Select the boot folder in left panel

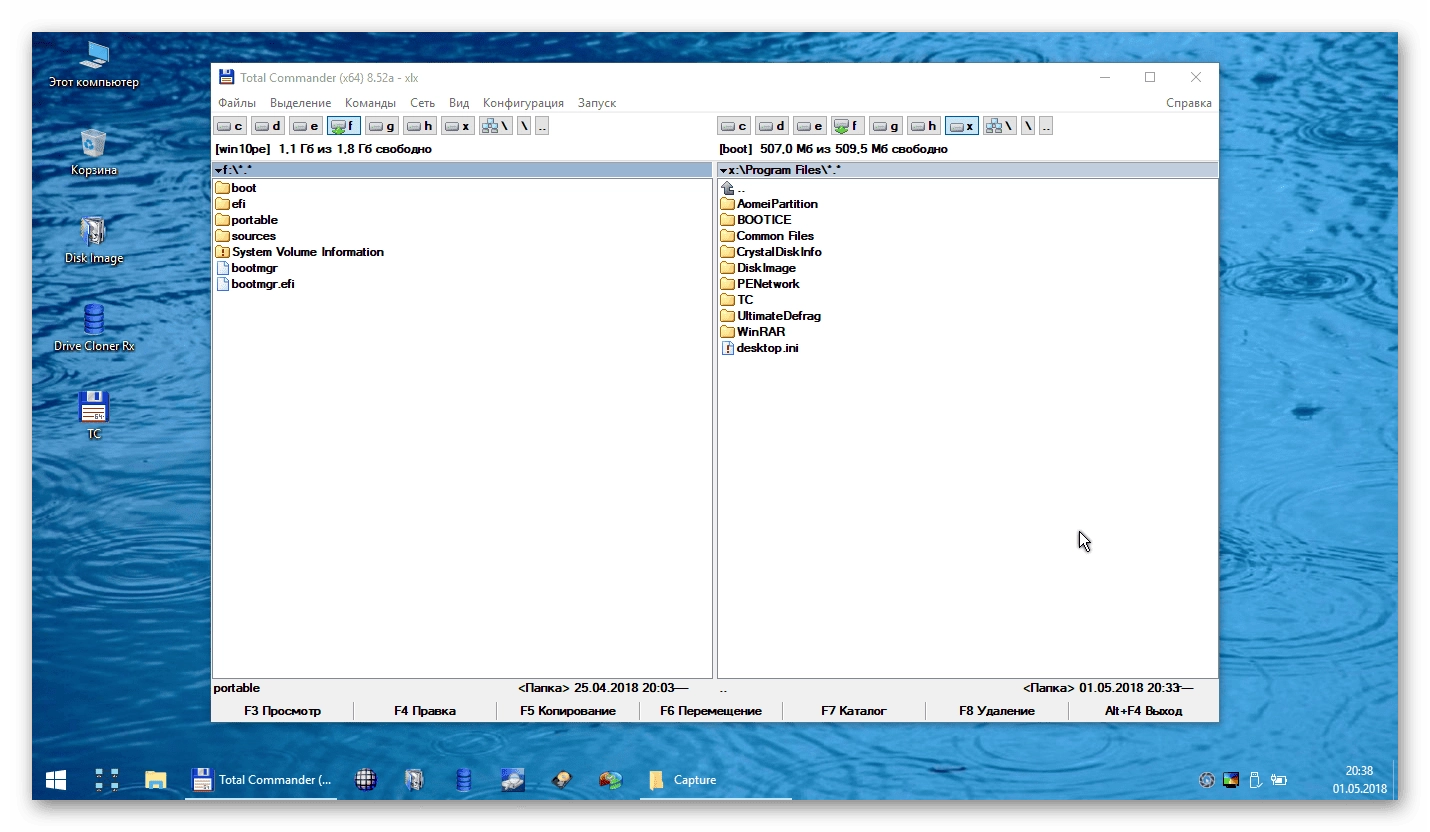click(236, 188)
